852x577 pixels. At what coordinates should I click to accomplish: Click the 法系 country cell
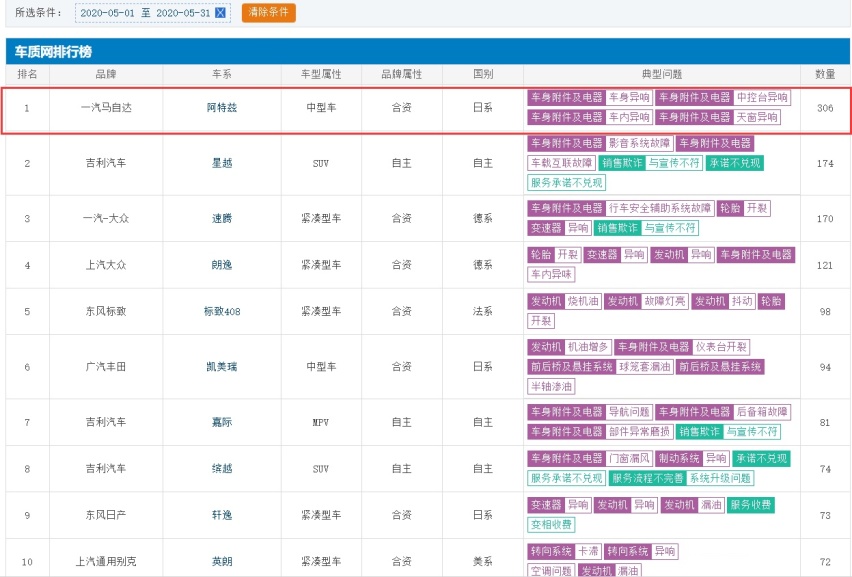click(483, 311)
